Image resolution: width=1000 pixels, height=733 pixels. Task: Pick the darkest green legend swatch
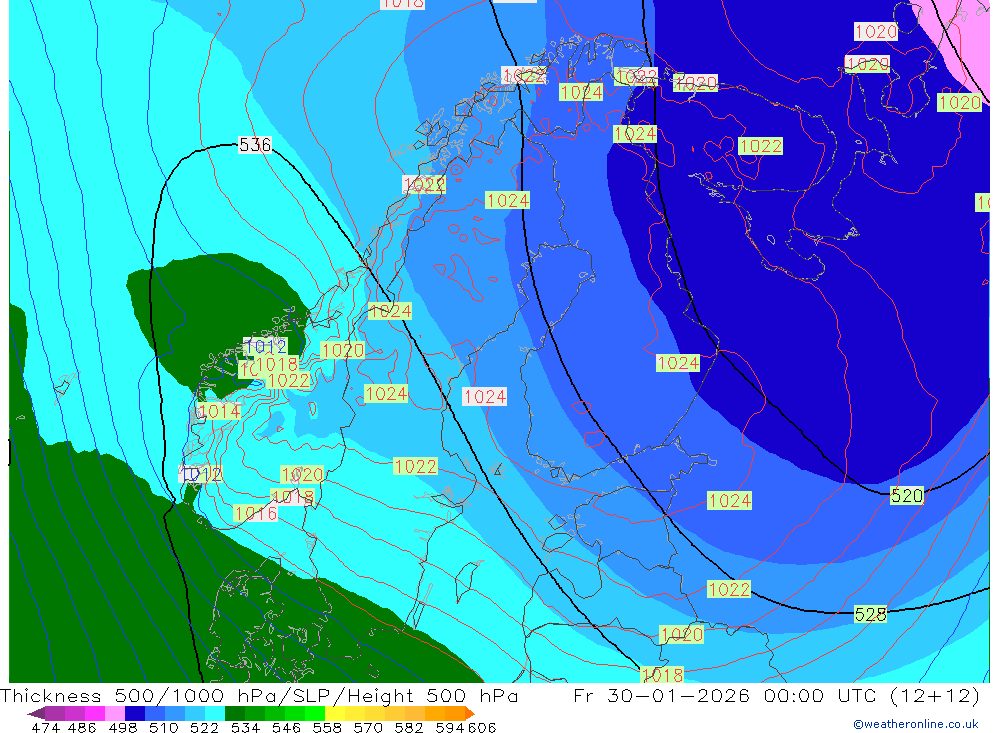(x=235, y=713)
